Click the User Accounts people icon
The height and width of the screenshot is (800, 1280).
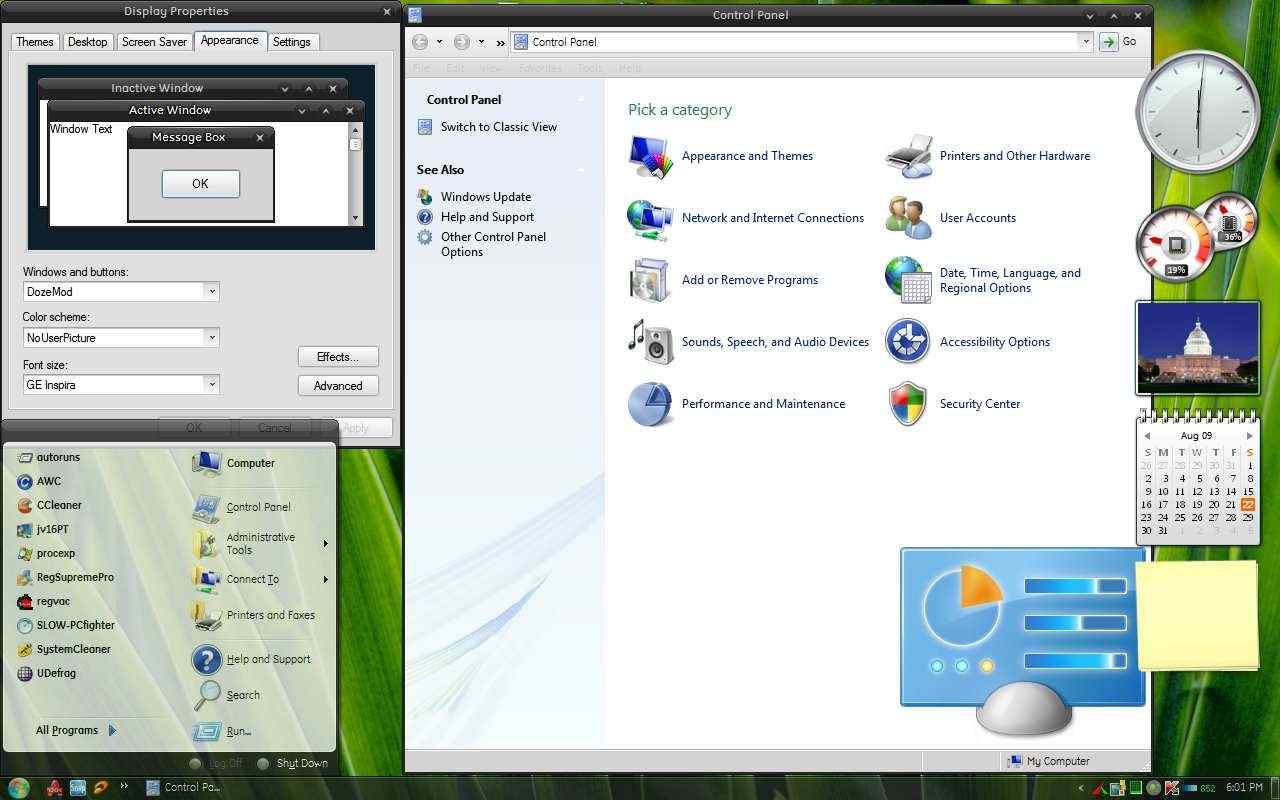(x=909, y=218)
